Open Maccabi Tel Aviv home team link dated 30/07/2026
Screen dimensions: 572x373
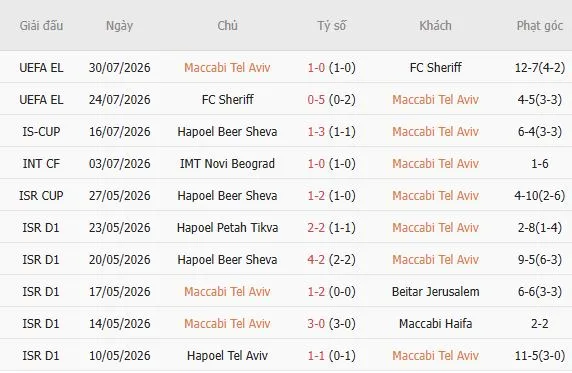[x=227, y=68]
